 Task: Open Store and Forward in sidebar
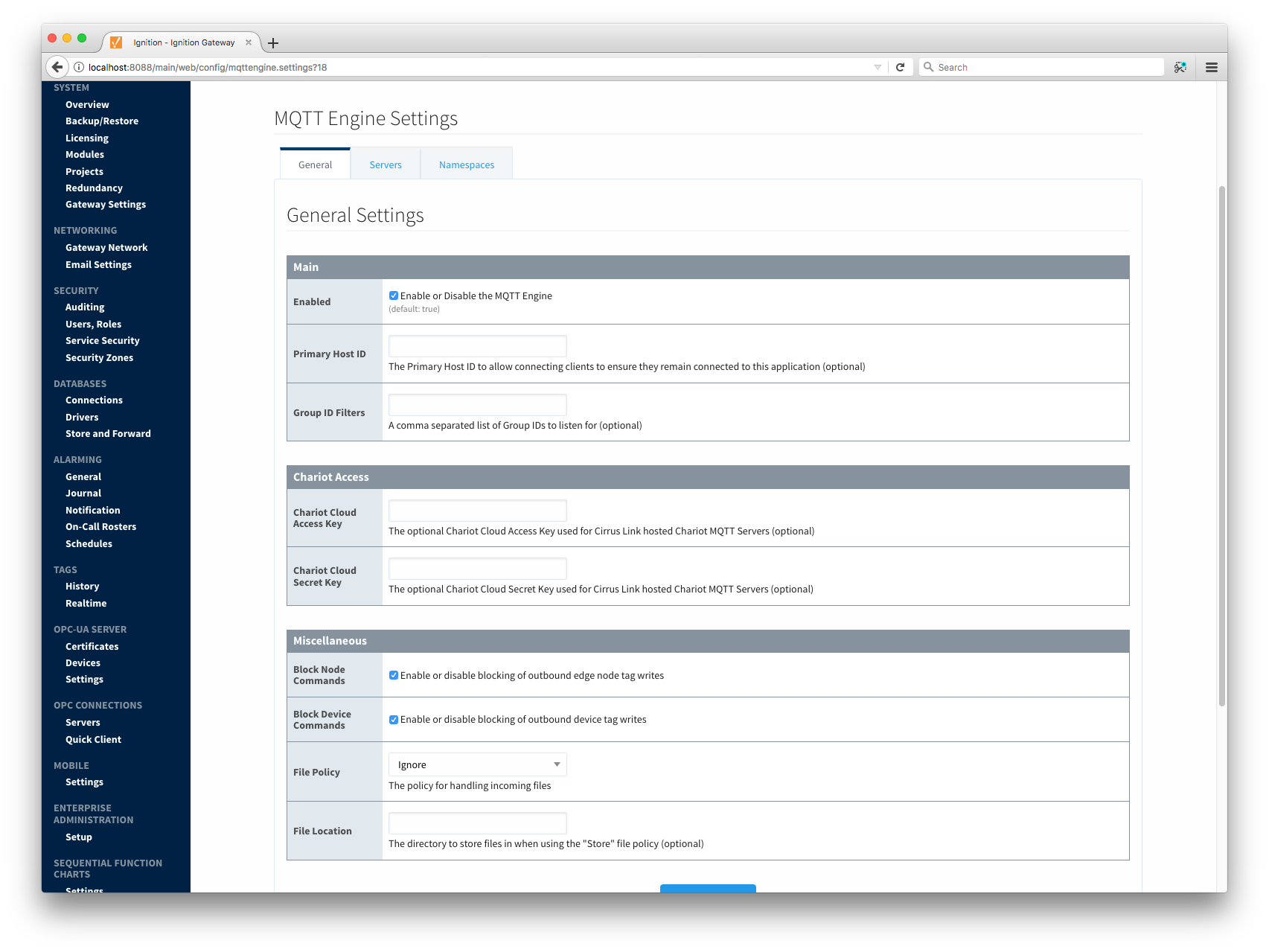pyautogui.click(x=108, y=434)
